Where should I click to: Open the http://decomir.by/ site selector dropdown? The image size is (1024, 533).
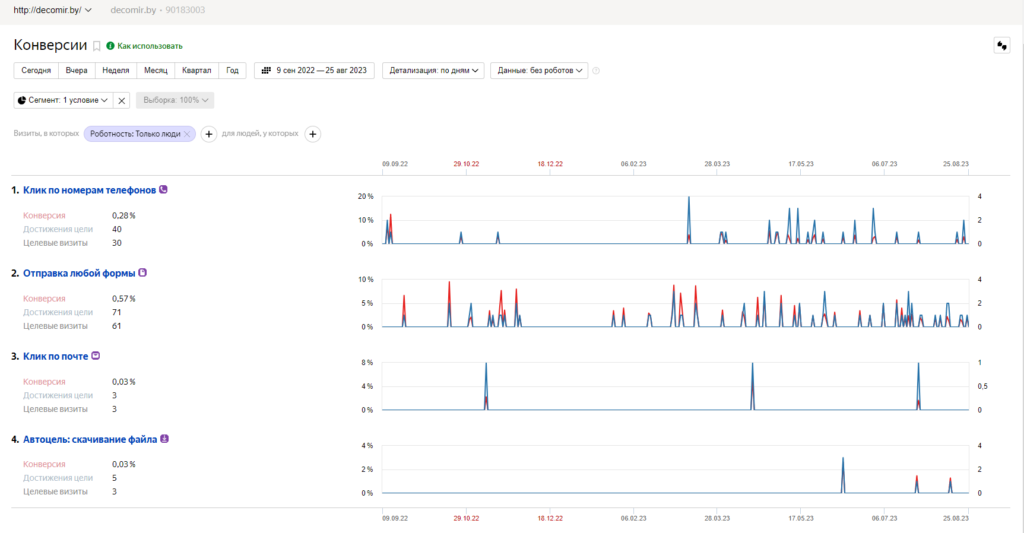52,10
